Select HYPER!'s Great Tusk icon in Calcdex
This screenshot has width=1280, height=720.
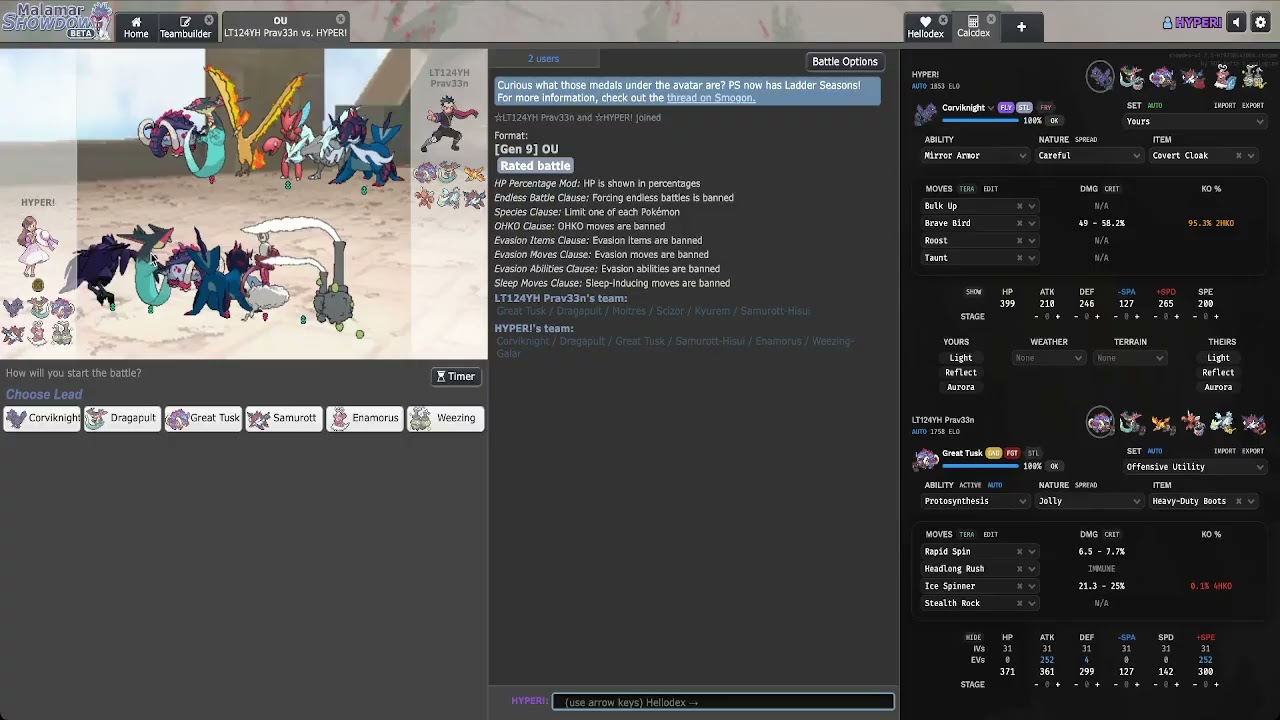tap(1162, 77)
